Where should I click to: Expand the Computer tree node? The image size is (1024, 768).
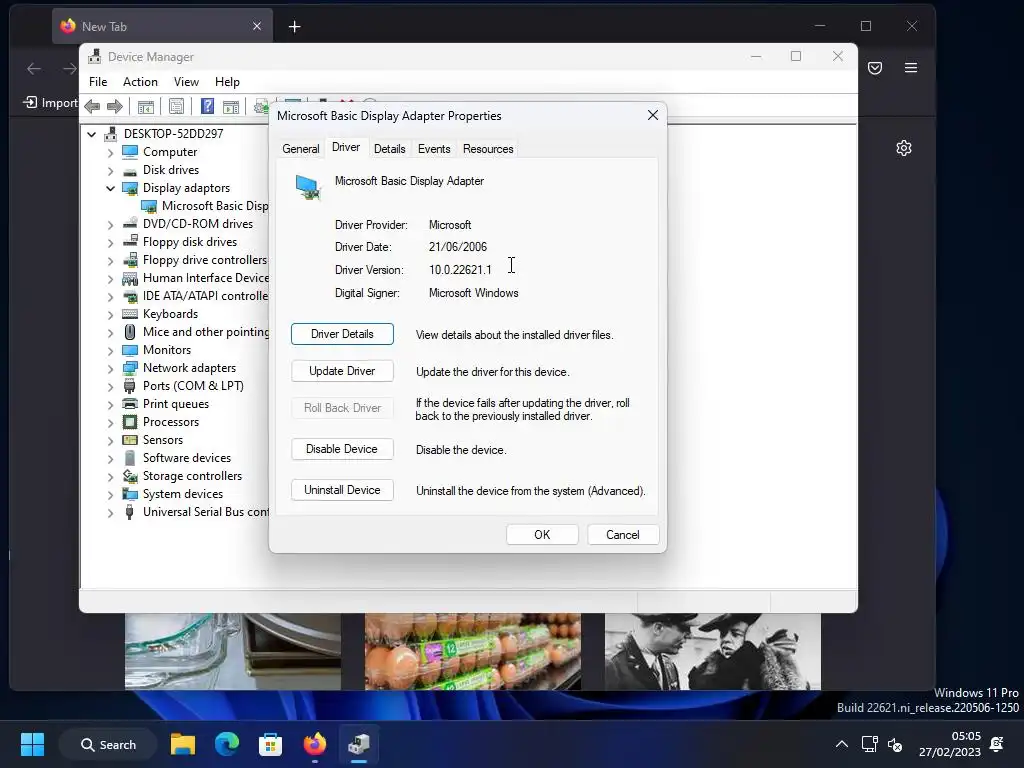[x=110, y=153]
